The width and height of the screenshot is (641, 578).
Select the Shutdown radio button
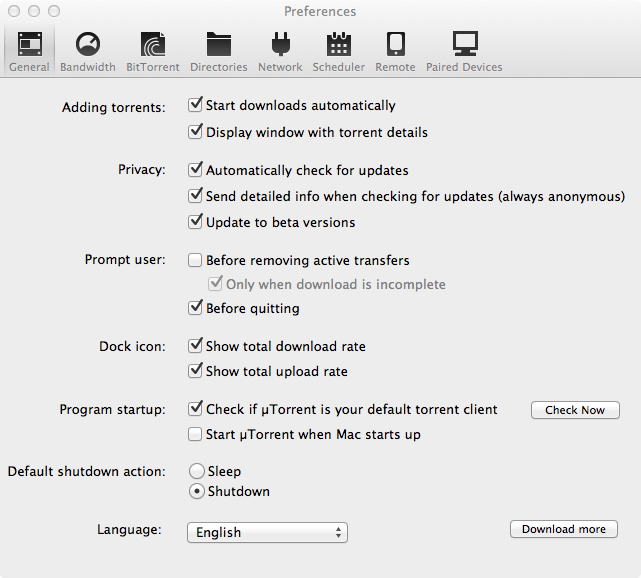(197, 491)
